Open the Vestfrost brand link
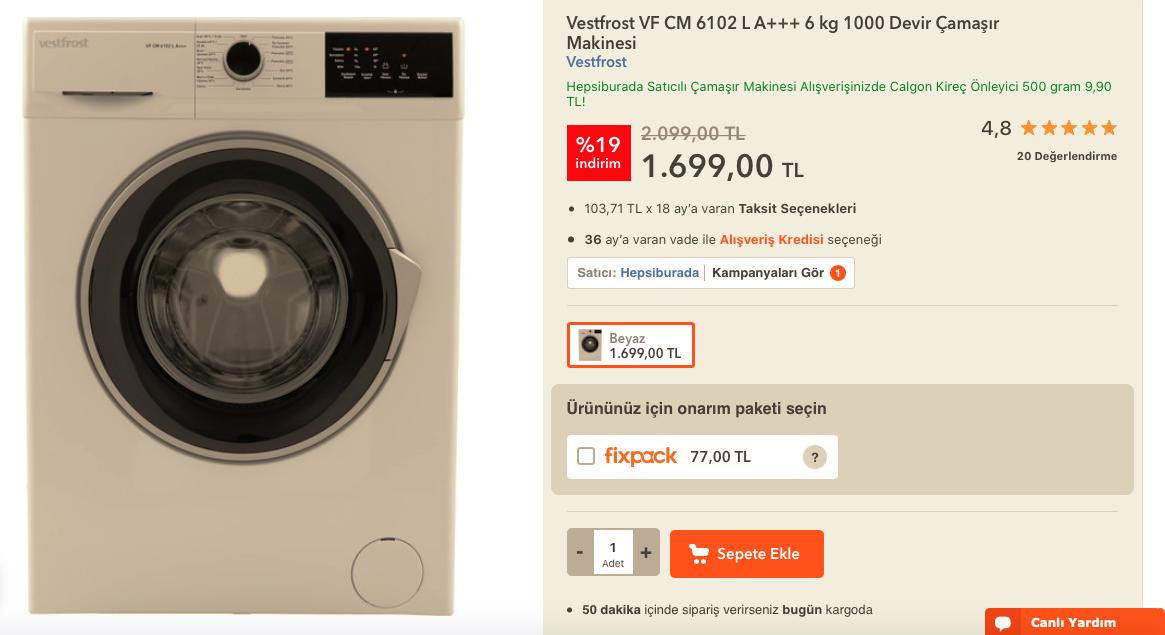Image resolution: width=1165 pixels, height=635 pixels. (596, 62)
